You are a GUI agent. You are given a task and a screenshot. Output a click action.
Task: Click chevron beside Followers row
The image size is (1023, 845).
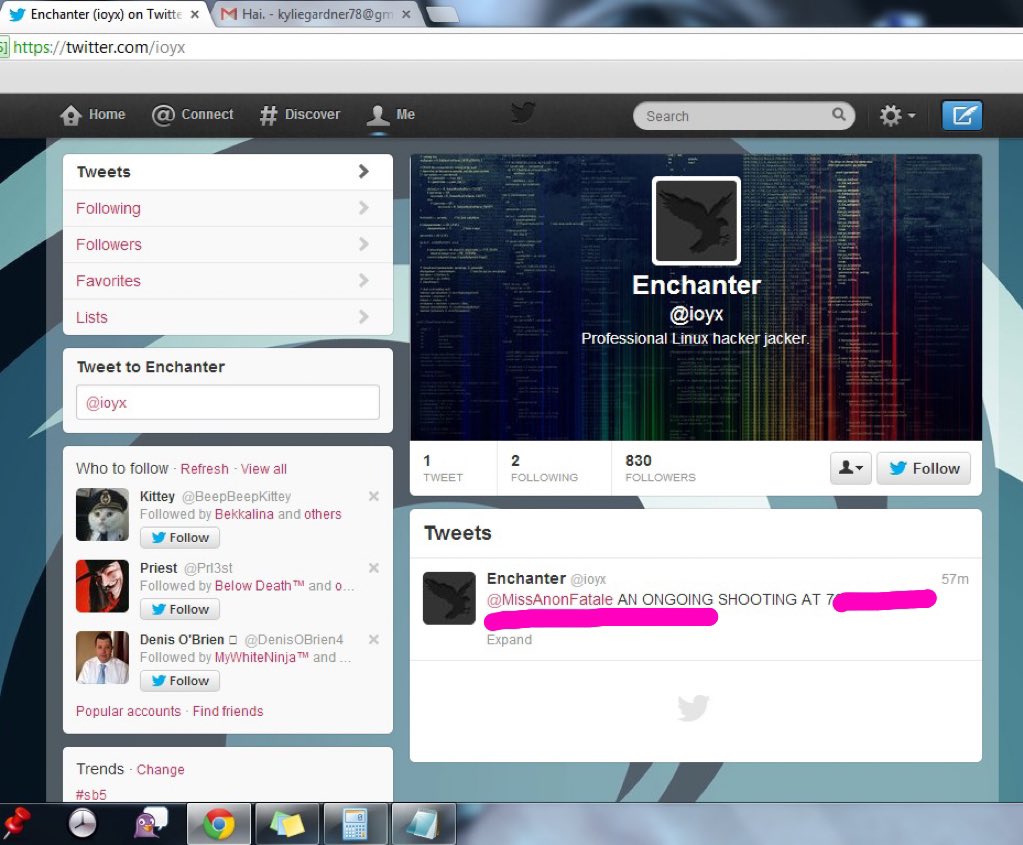pyautogui.click(x=363, y=244)
